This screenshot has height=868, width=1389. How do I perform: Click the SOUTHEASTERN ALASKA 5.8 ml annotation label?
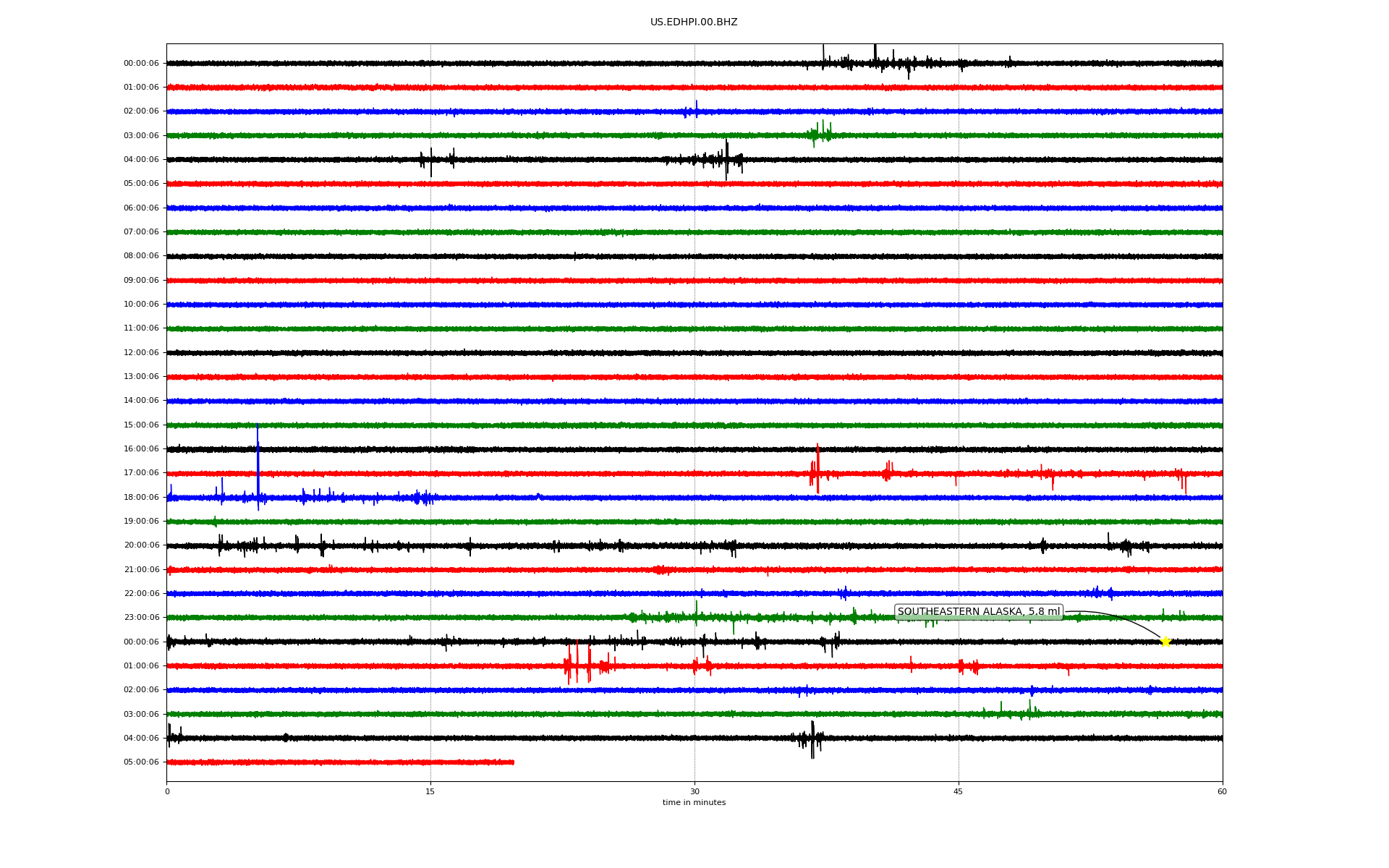click(x=978, y=612)
